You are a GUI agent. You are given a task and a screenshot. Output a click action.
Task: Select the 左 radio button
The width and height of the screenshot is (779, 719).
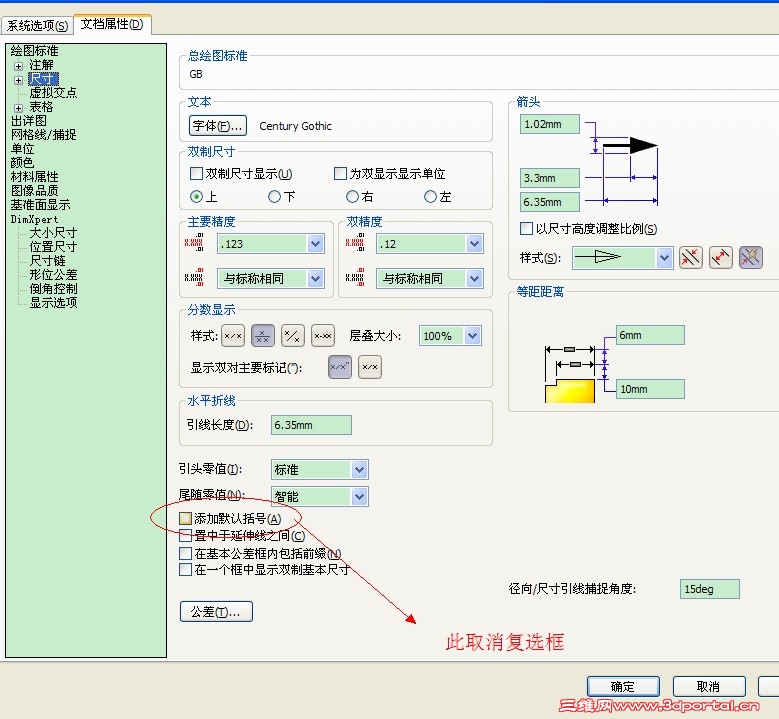click(x=430, y=197)
